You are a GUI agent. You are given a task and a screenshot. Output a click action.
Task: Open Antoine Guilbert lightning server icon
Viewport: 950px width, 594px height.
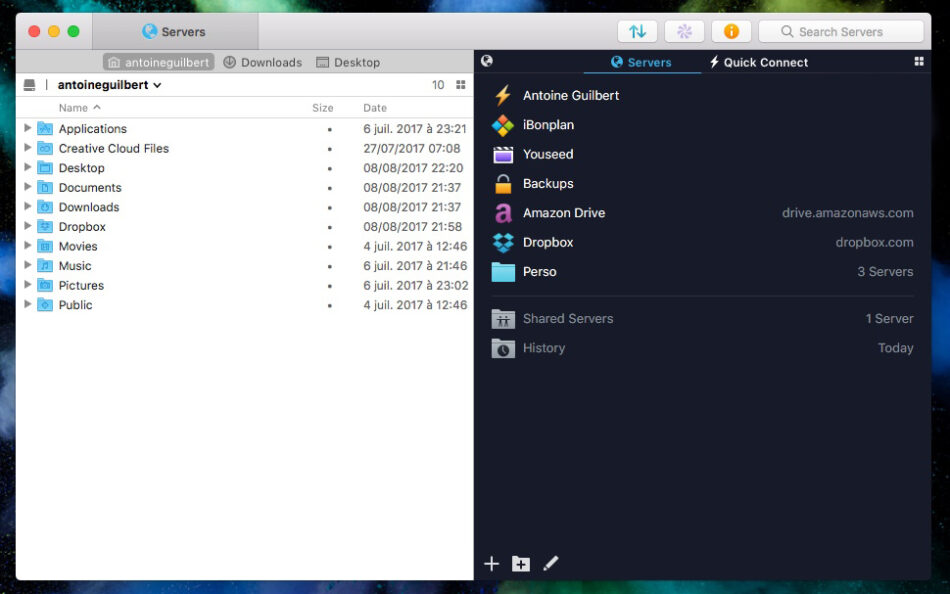(x=503, y=95)
